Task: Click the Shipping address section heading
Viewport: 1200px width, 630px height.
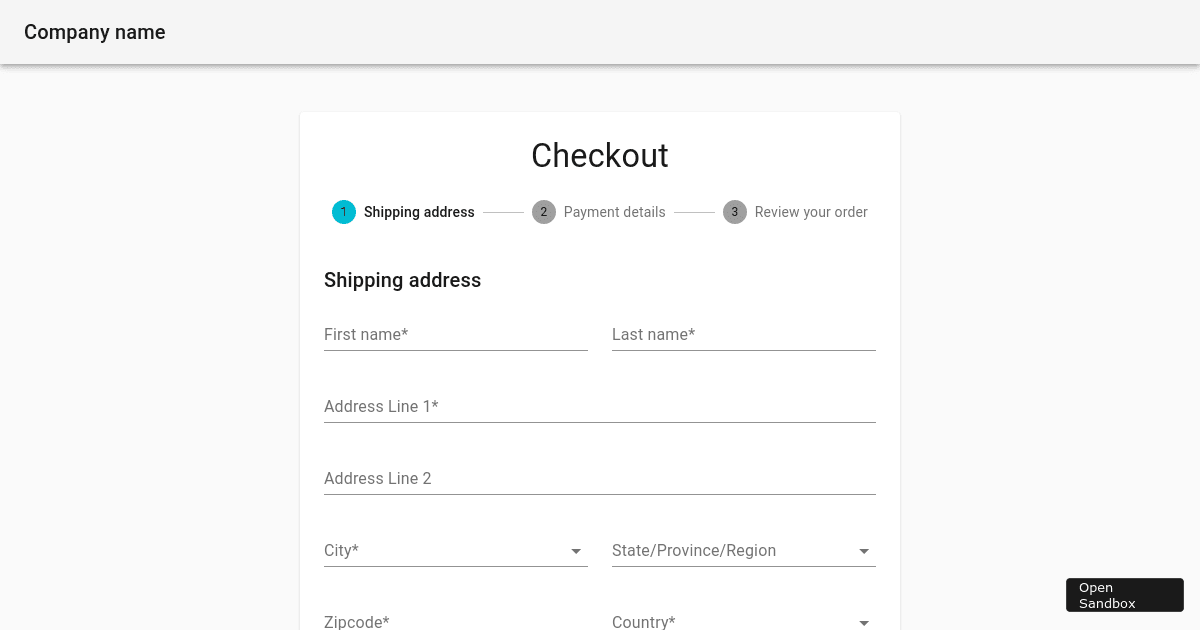Action: click(402, 280)
